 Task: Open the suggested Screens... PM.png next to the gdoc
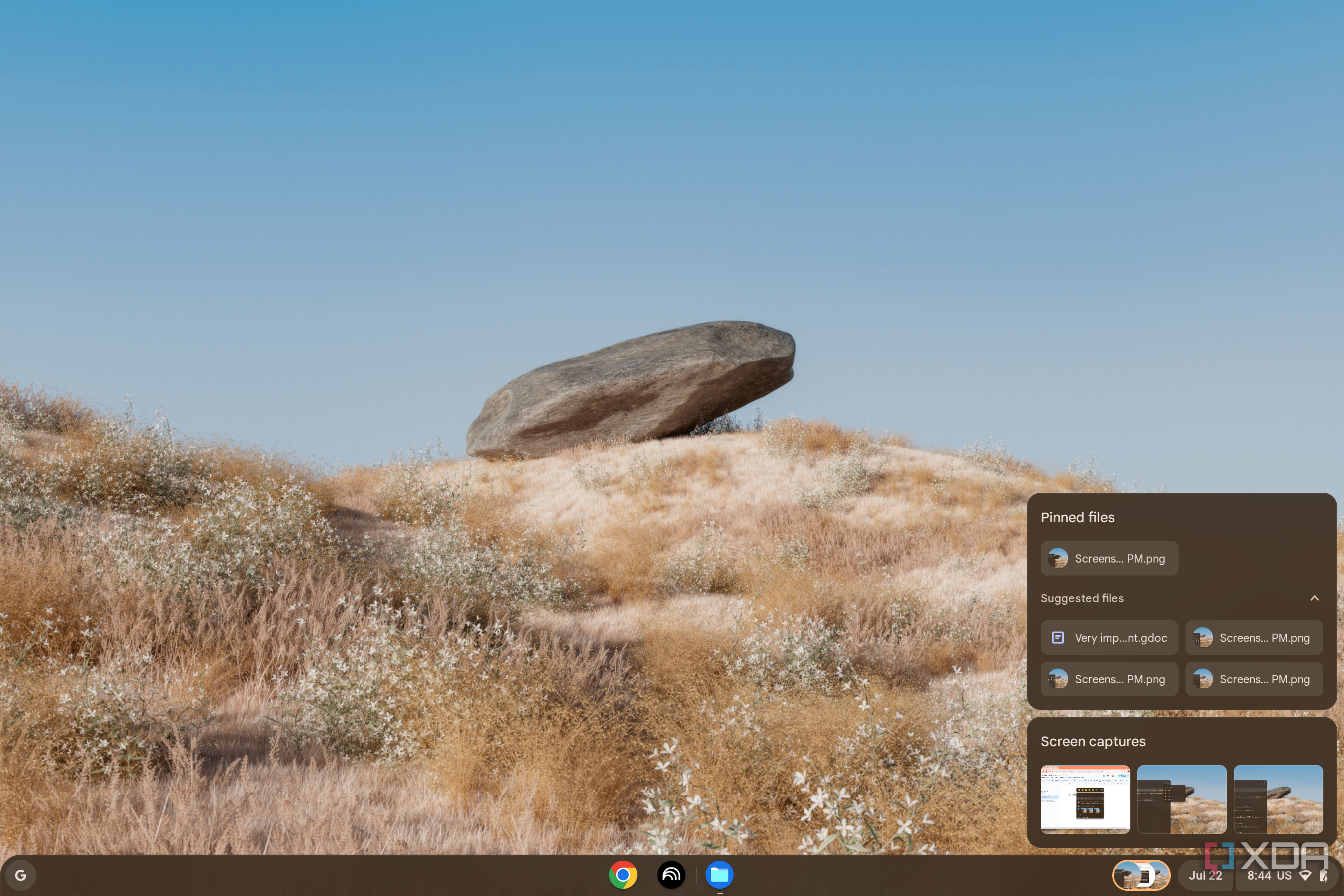tap(1254, 638)
